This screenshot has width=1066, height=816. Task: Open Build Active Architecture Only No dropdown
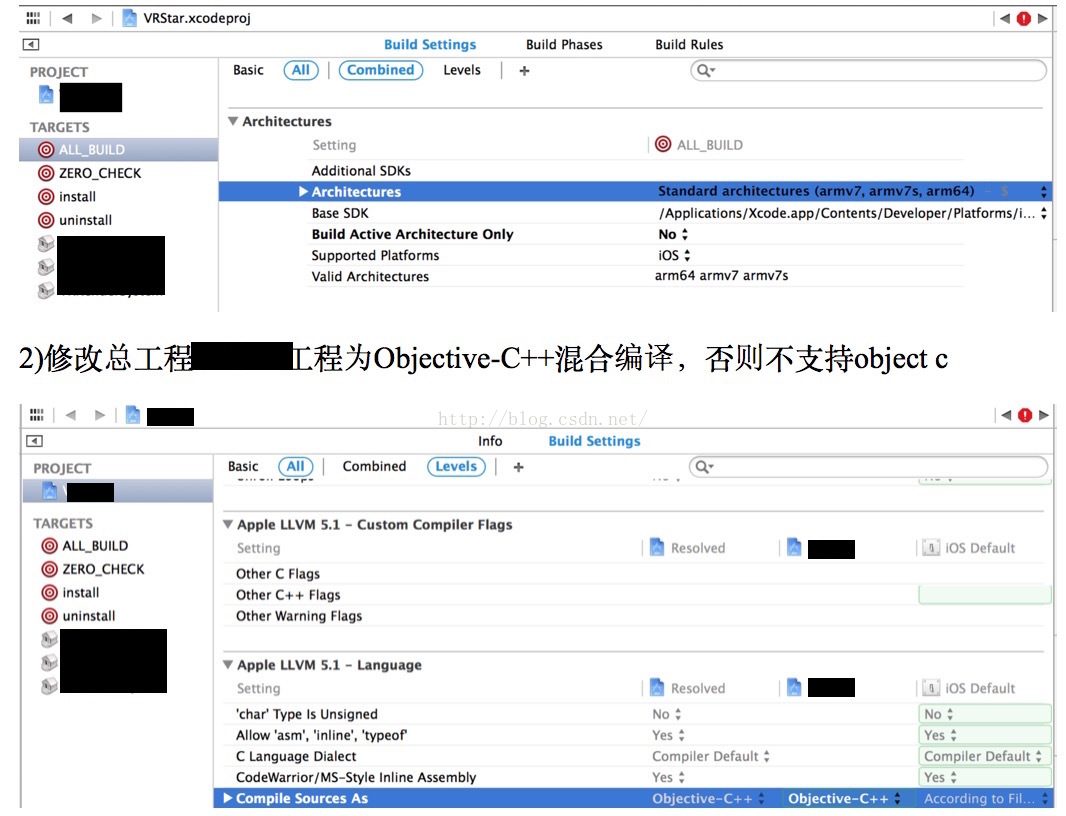pos(673,235)
